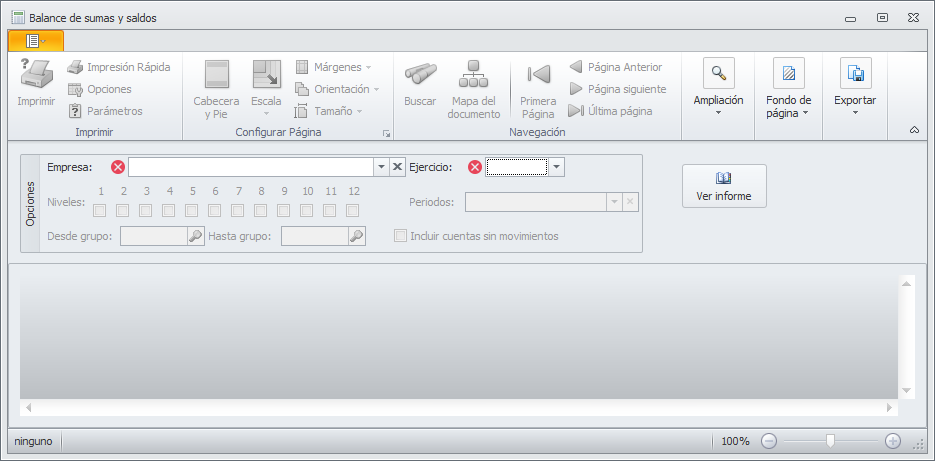Click the vertical scrollbar down arrow

coord(906,391)
